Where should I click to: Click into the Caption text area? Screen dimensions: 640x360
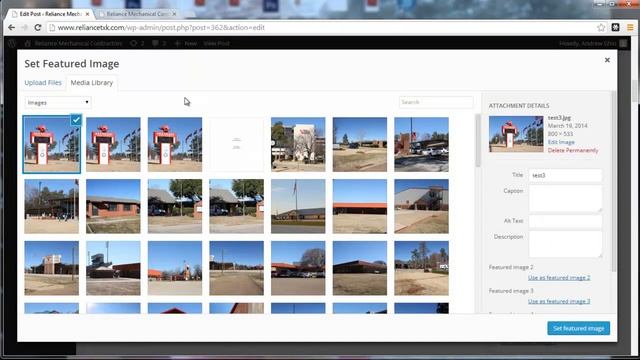coord(565,199)
